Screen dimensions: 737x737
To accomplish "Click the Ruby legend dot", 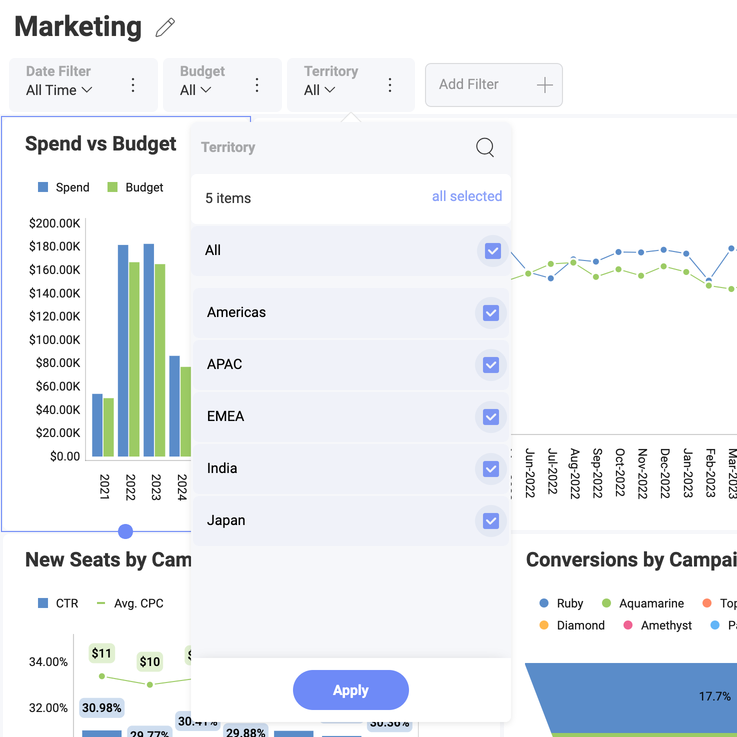I will (544, 603).
